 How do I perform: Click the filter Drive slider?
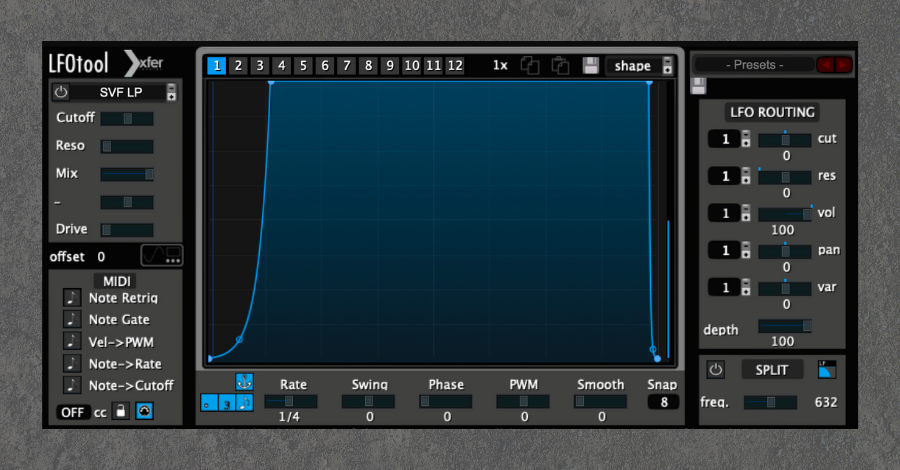tap(127, 230)
